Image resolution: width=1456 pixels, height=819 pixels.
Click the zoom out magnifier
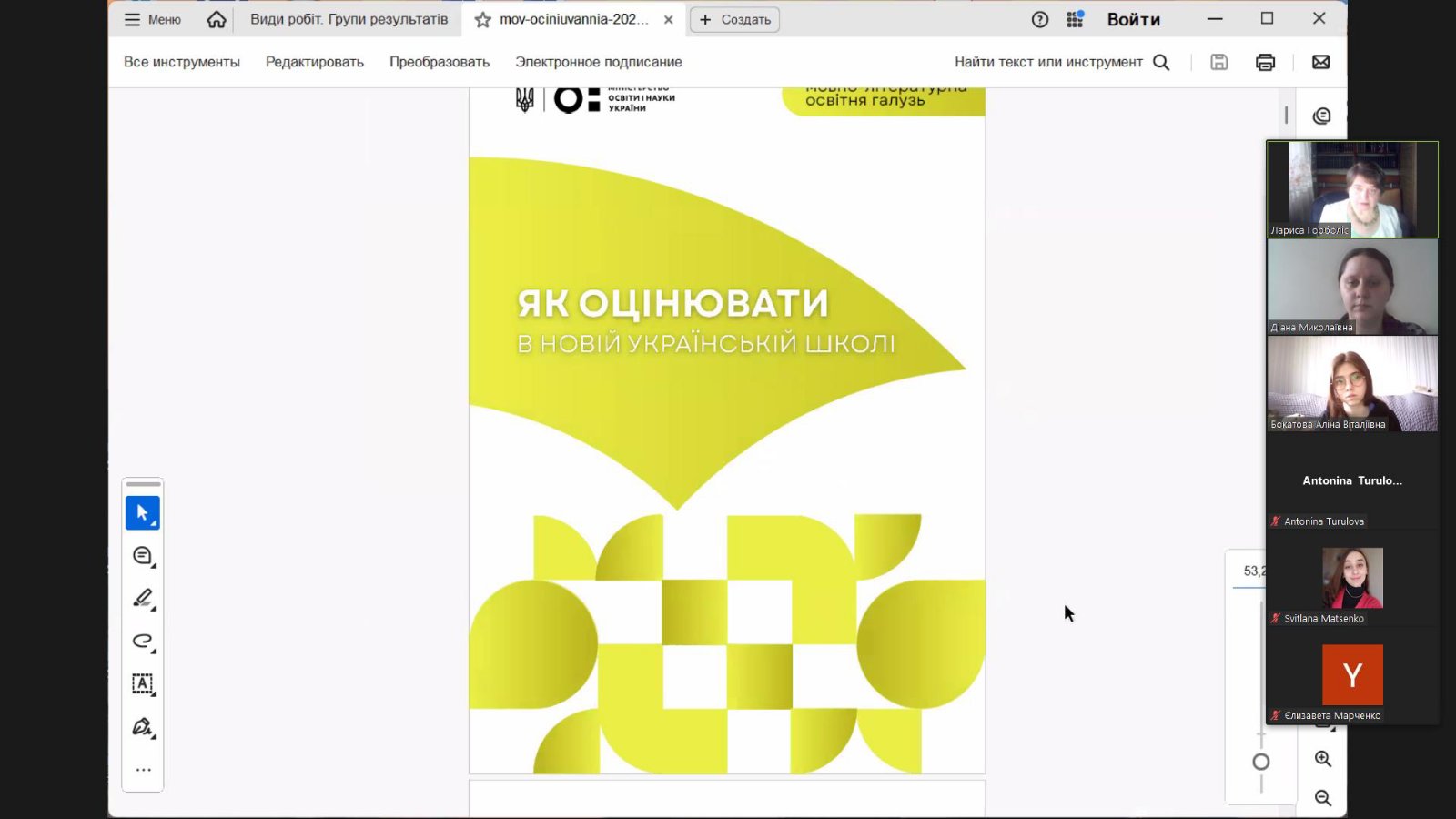tap(1322, 798)
